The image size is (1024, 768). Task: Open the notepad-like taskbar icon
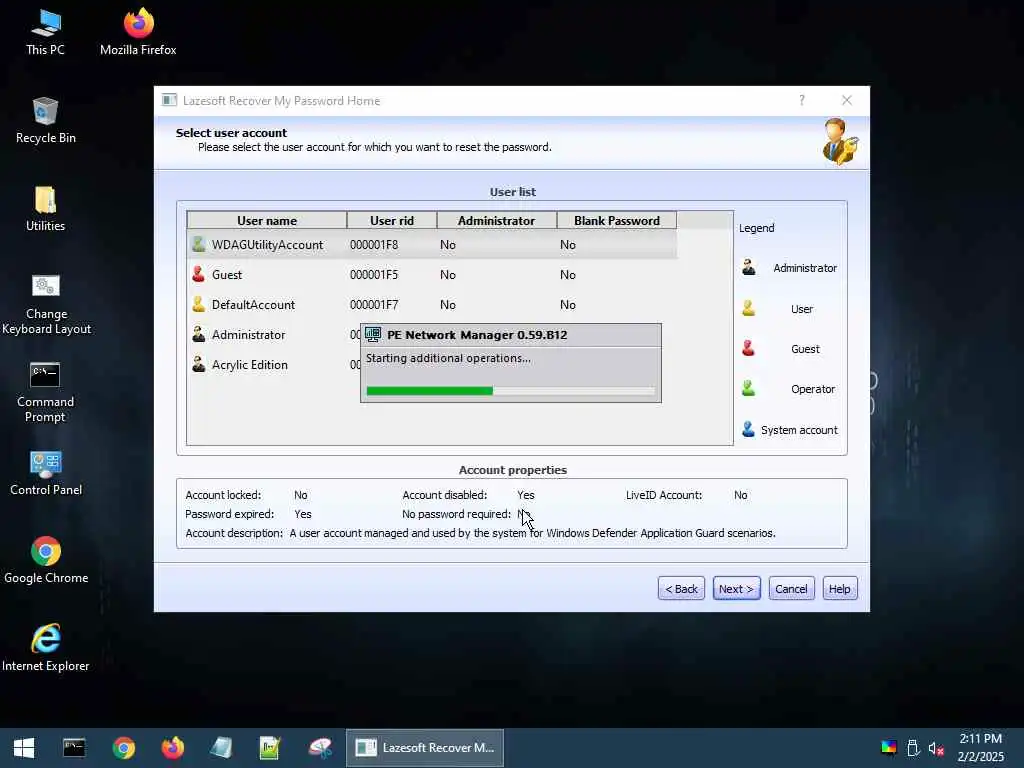(x=221, y=748)
